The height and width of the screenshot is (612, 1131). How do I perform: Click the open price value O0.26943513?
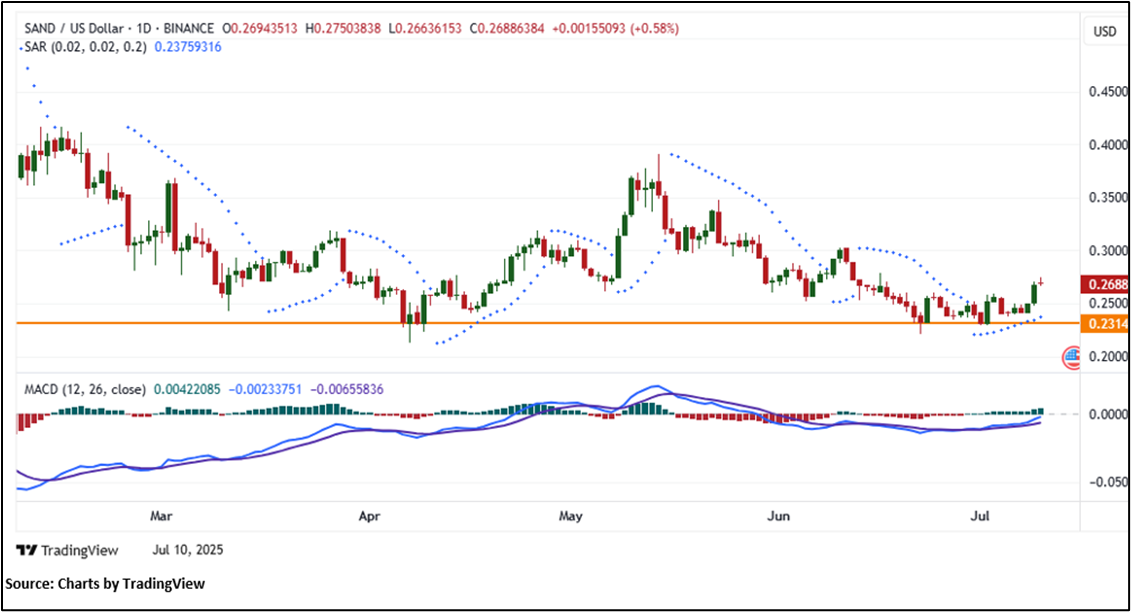click(x=260, y=29)
